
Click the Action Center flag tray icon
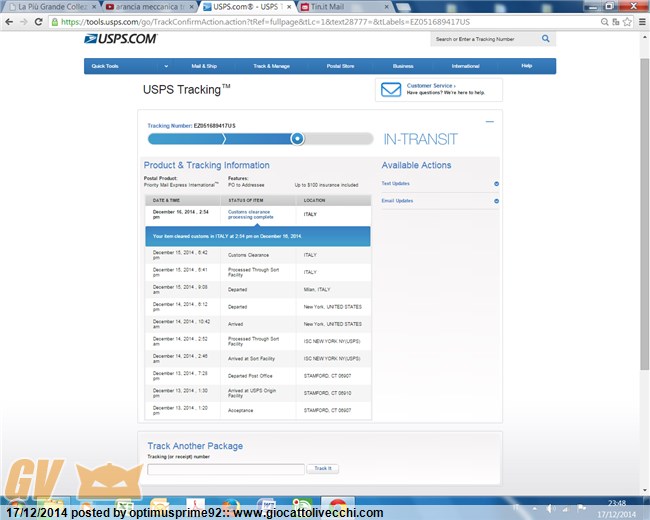(x=582, y=508)
